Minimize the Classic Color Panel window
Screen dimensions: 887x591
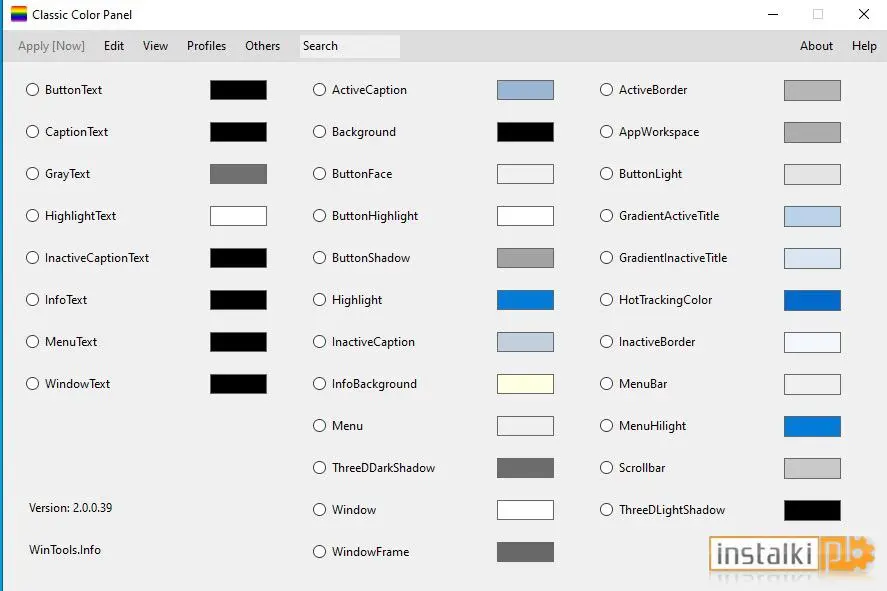coord(773,14)
